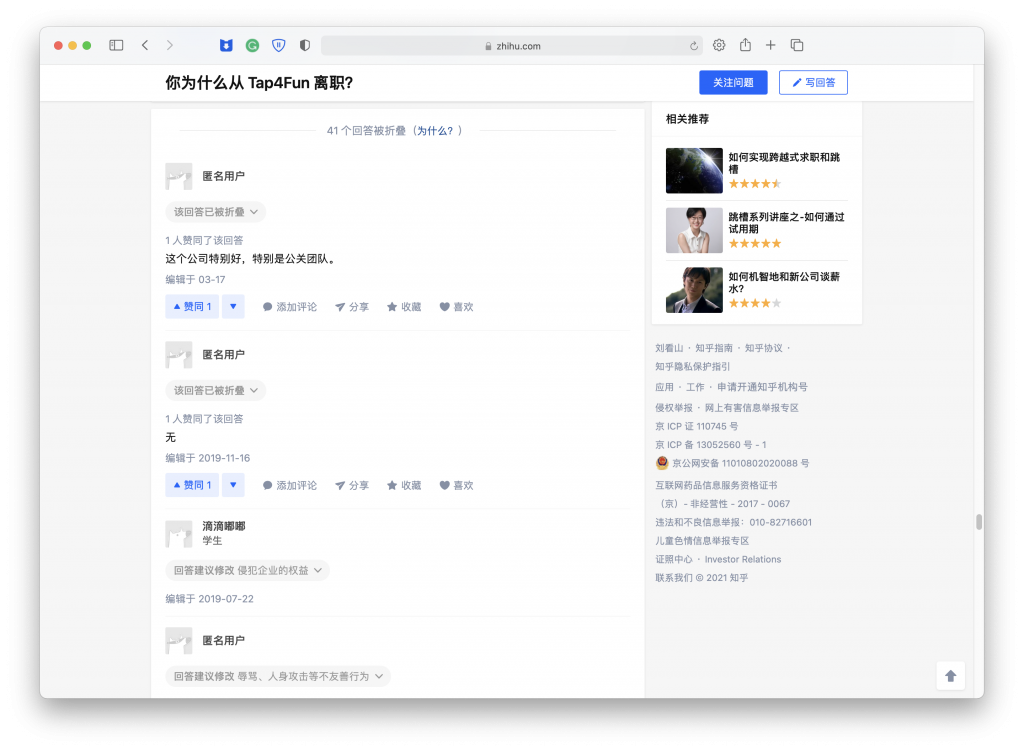1024x751 pixels.
Task: Add a comment on the 2019-11-16 answer
Action: pyautogui.click(x=290, y=485)
